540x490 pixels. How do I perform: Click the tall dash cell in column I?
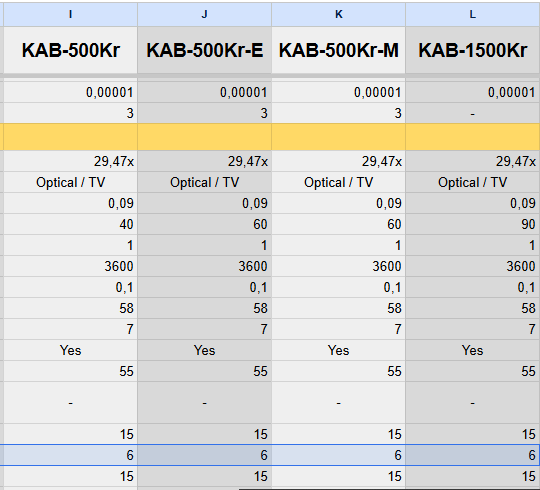(x=70, y=403)
